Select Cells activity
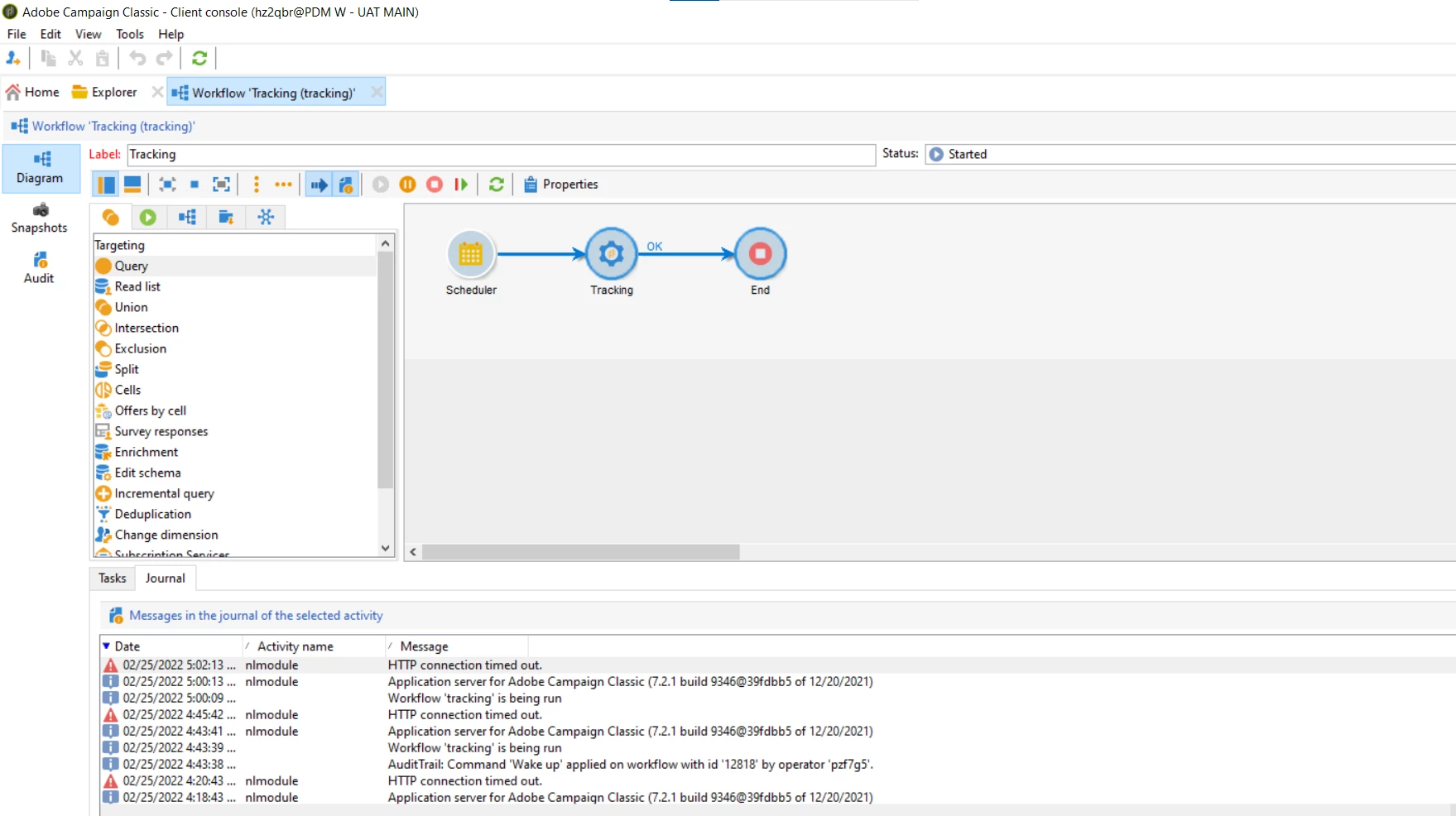Image resolution: width=1456 pixels, height=816 pixels. (x=235, y=390)
